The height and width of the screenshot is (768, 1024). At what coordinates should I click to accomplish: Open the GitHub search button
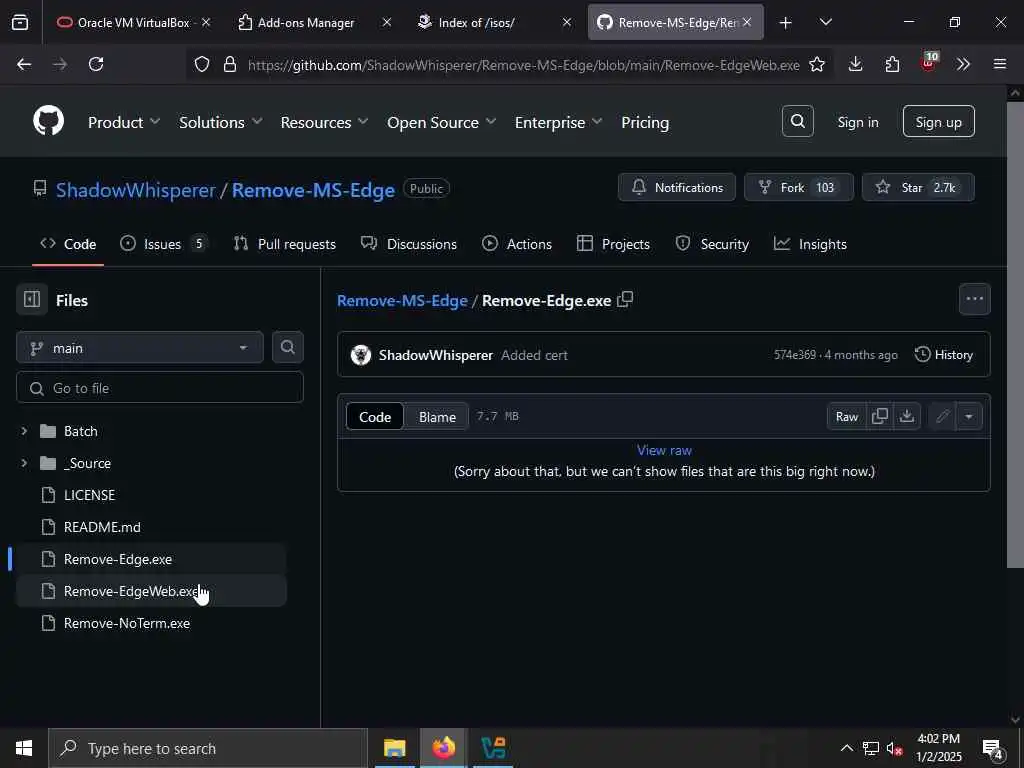797,121
